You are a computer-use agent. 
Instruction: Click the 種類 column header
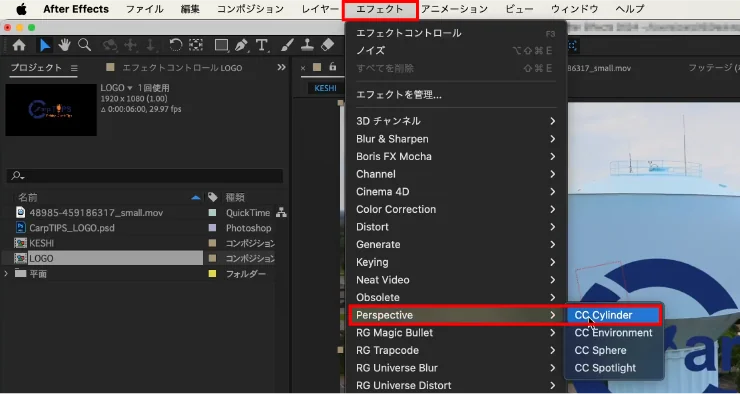pos(235,197)
